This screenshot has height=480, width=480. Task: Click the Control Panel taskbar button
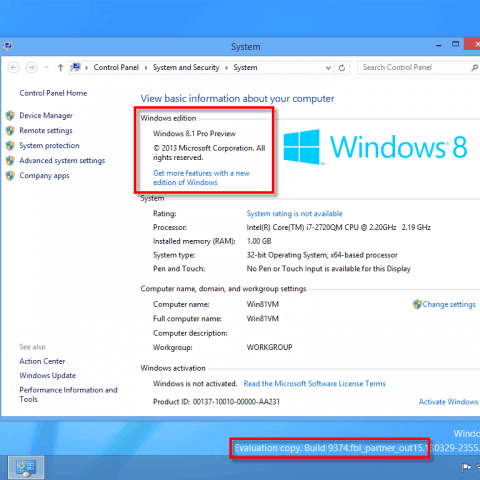(x=26, y=467)
